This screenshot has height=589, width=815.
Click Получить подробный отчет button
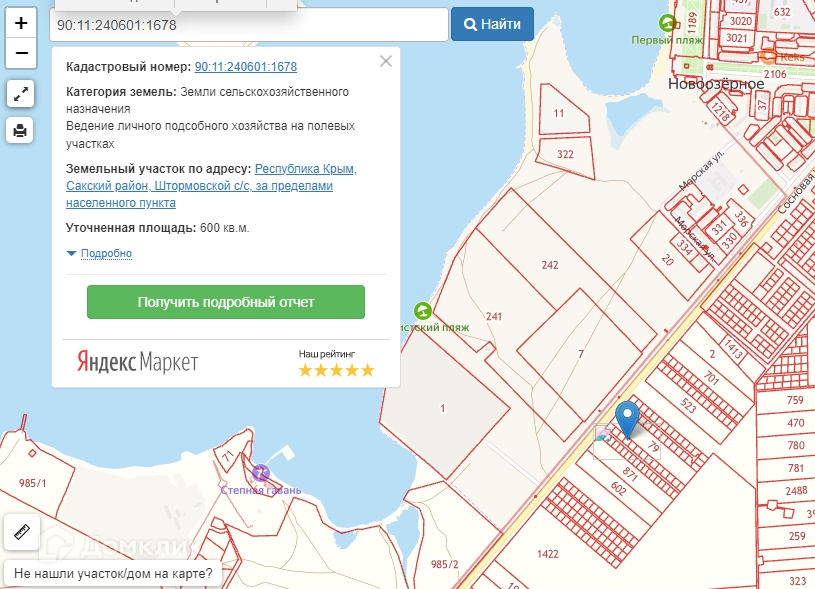[226, 302]
